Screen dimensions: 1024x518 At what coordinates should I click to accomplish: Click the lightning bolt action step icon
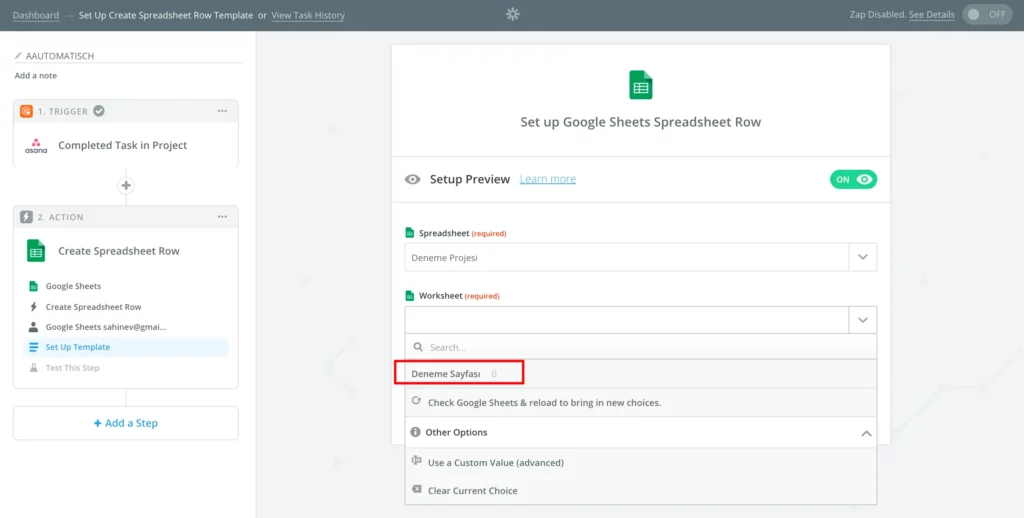point(26,217)
